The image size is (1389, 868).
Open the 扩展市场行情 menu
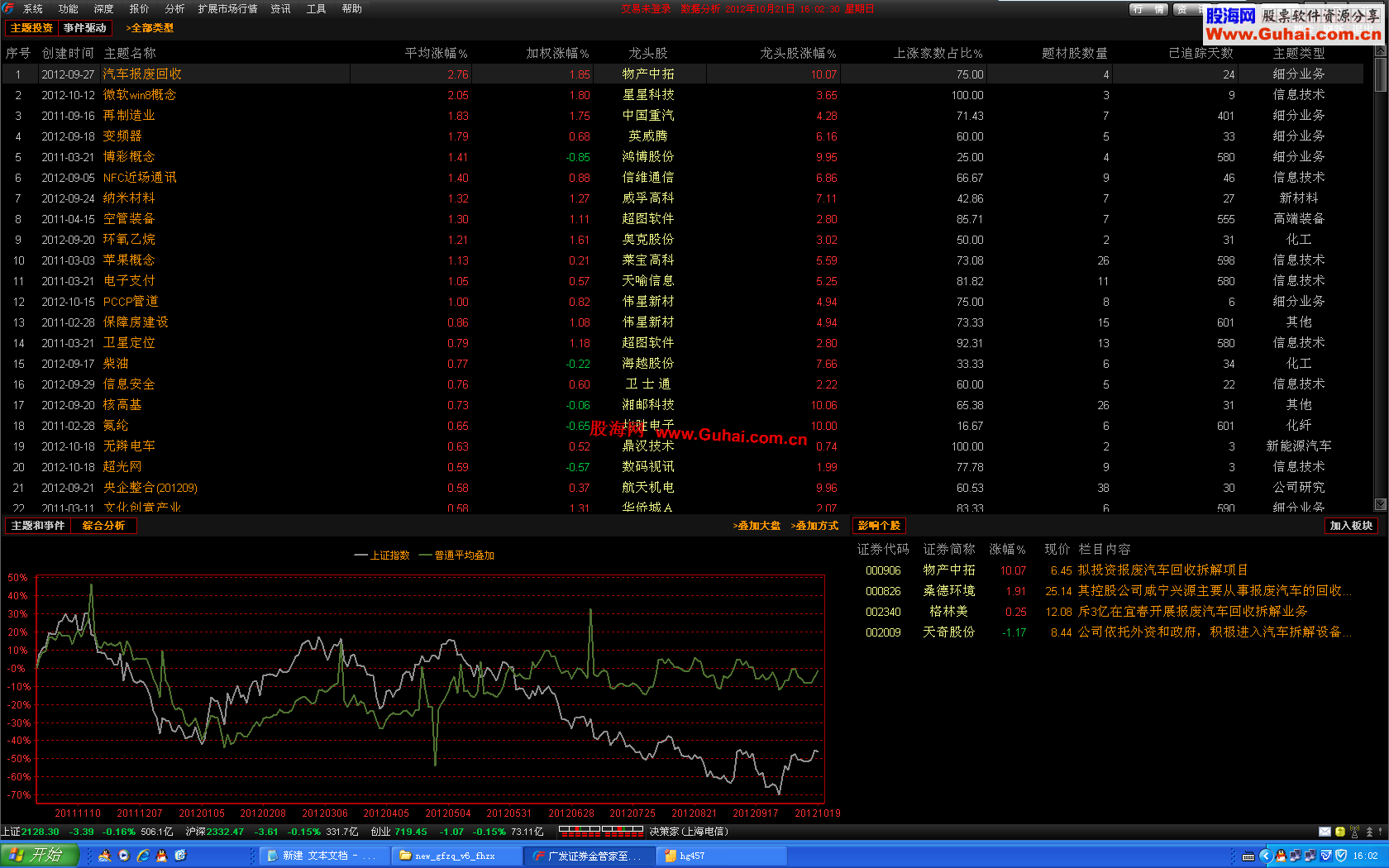227,8
